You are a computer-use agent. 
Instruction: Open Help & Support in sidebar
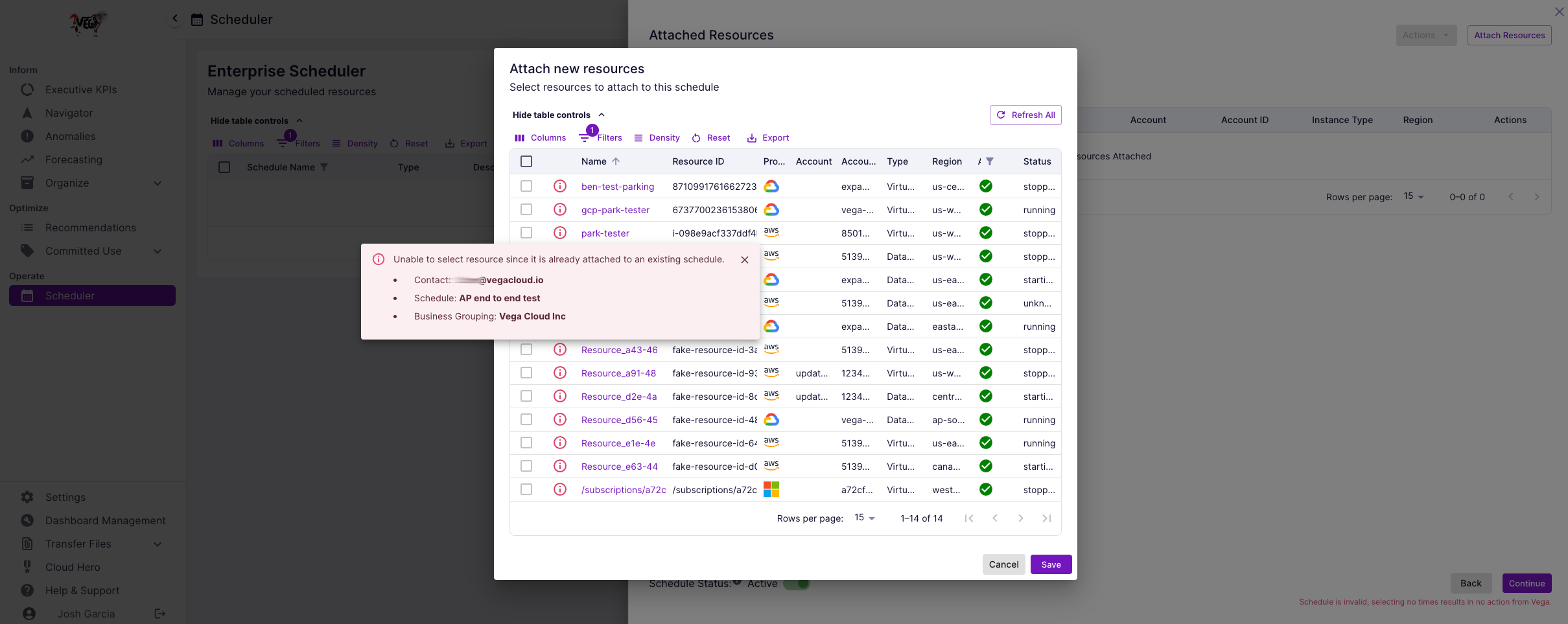(x=82, y=590)
